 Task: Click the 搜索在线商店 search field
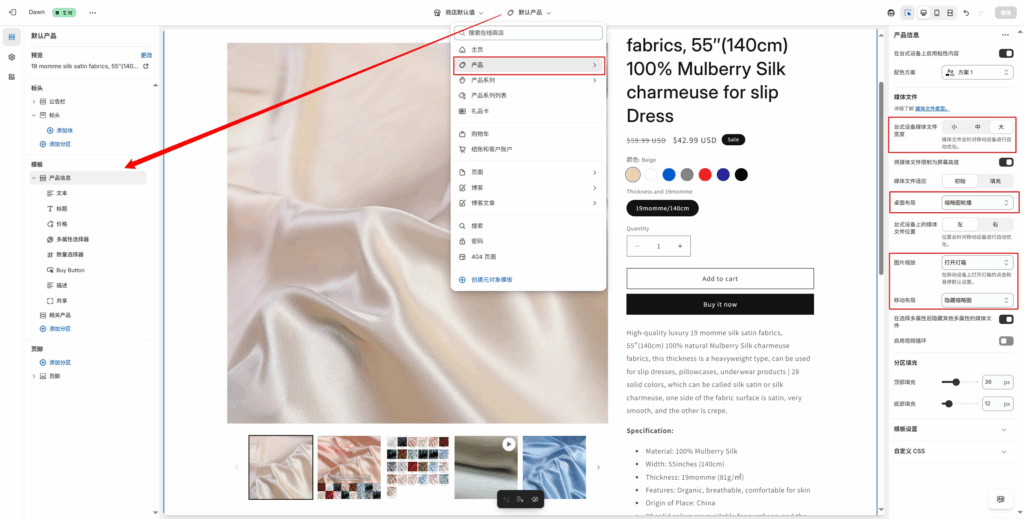click(x=528, y=33)
